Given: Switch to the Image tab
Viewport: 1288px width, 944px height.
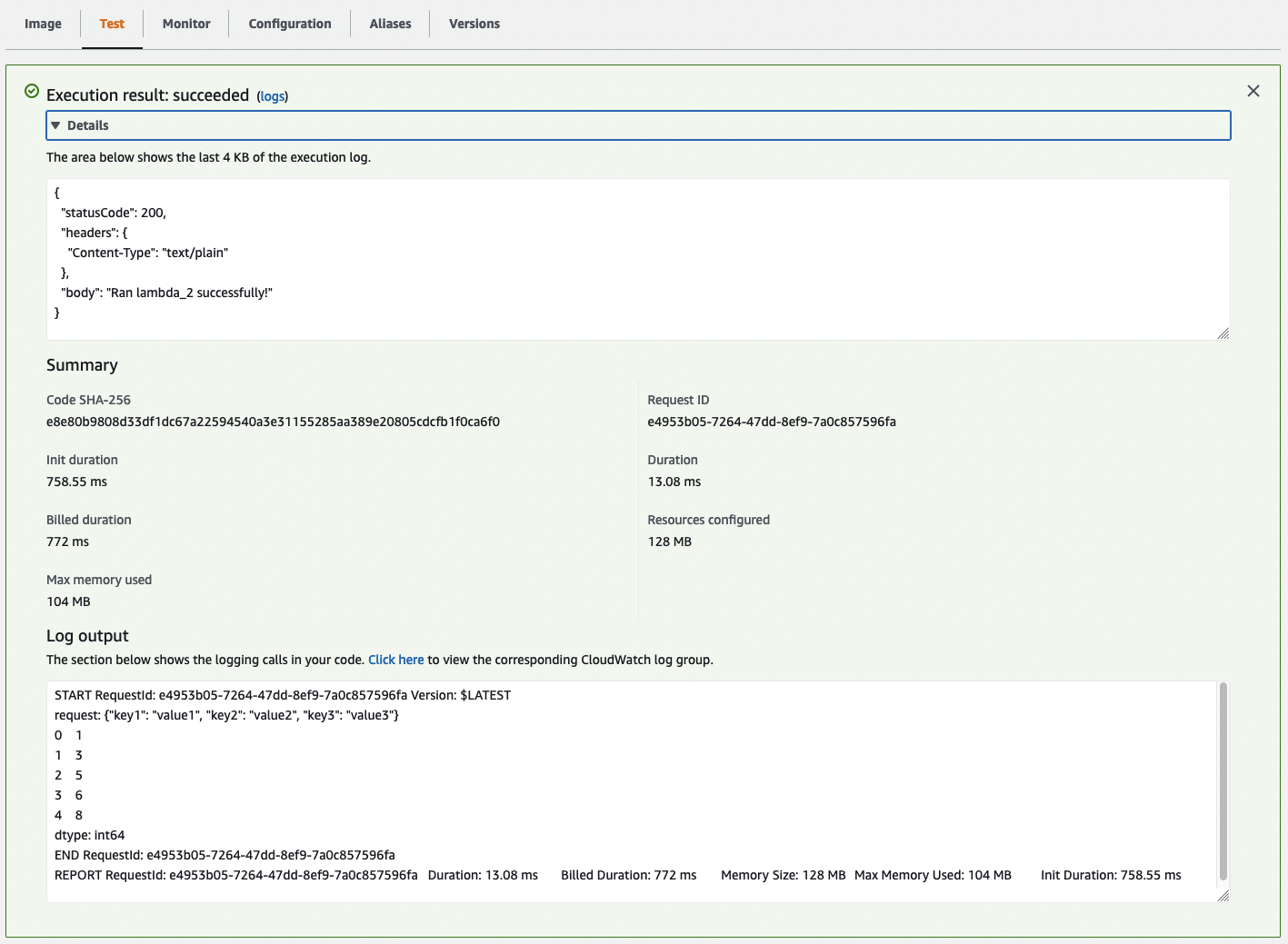Looking at the screenshot, I should 42,24.
